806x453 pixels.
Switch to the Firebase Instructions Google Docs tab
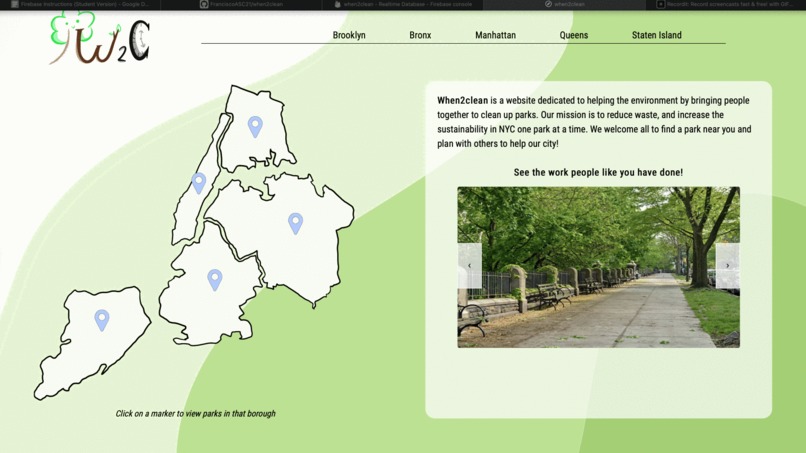tap(81, 5)
